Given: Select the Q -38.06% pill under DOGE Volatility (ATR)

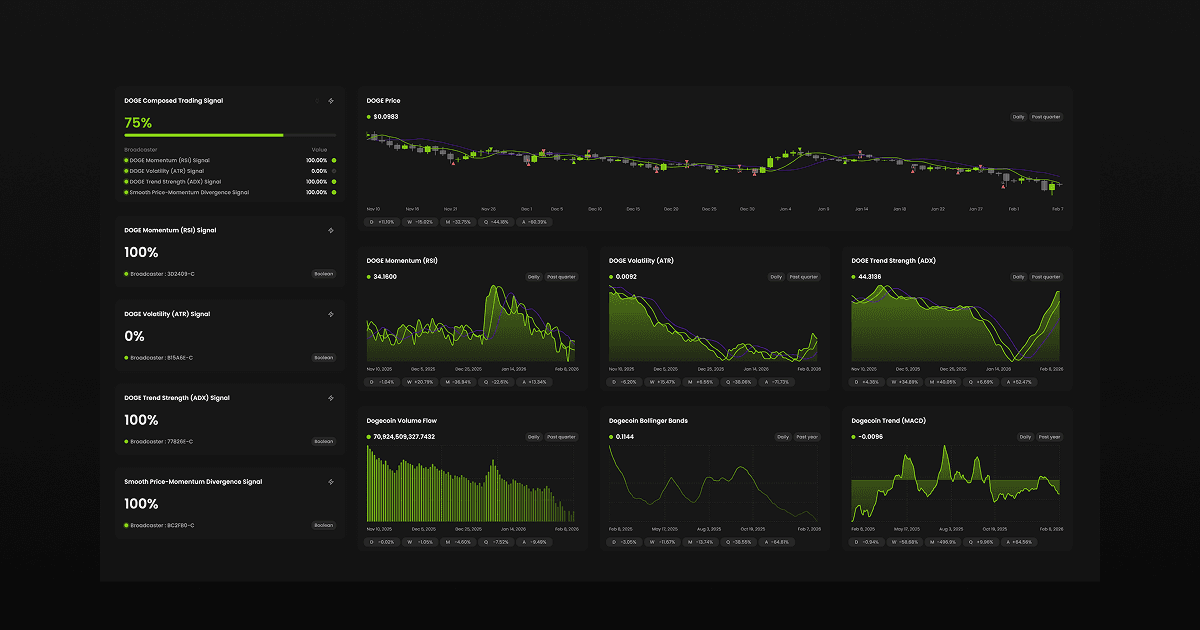Looking at the screenshot, I should (737, 382).
